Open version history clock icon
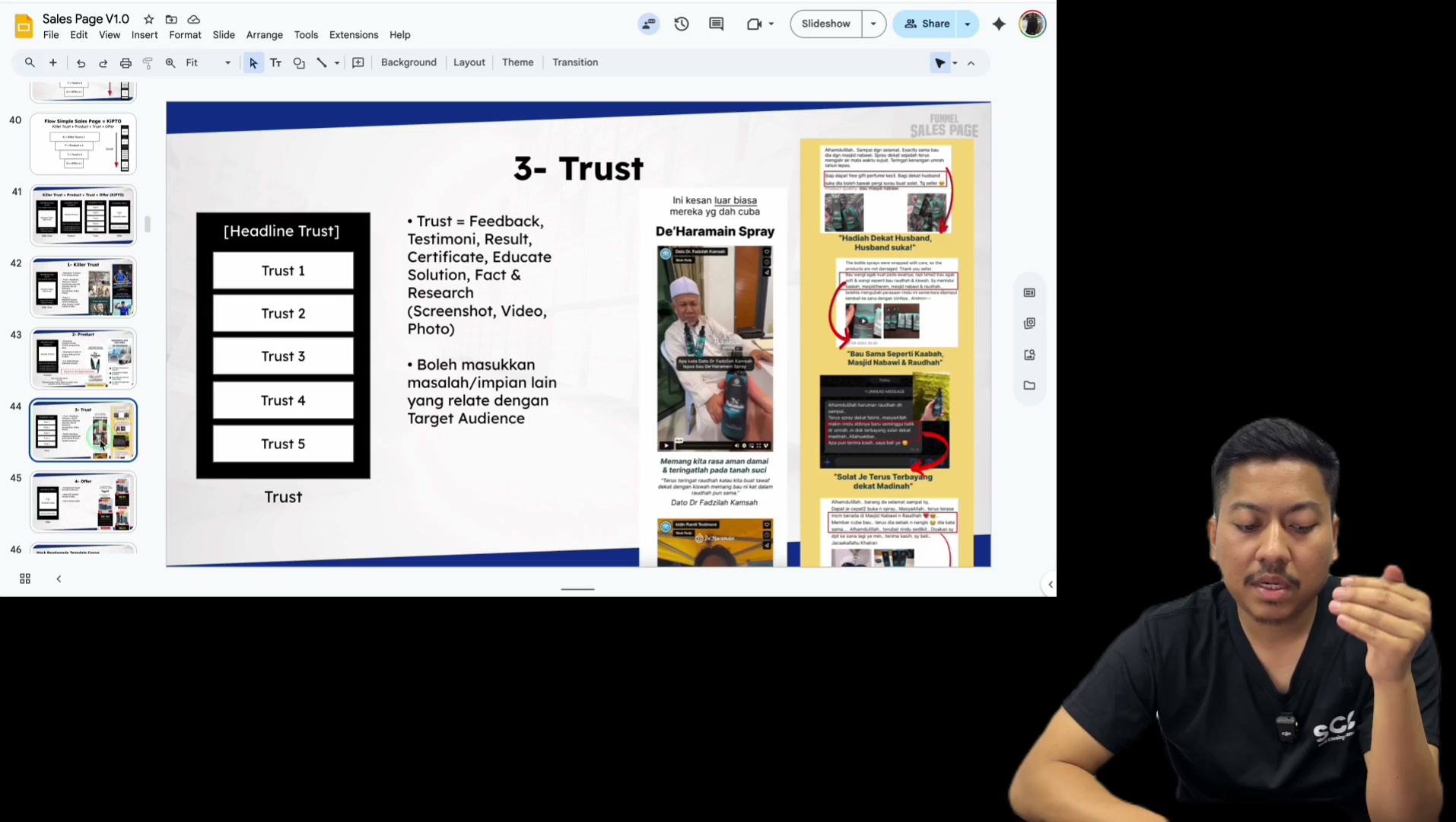 pyautogui.click(x=682, y=24)
